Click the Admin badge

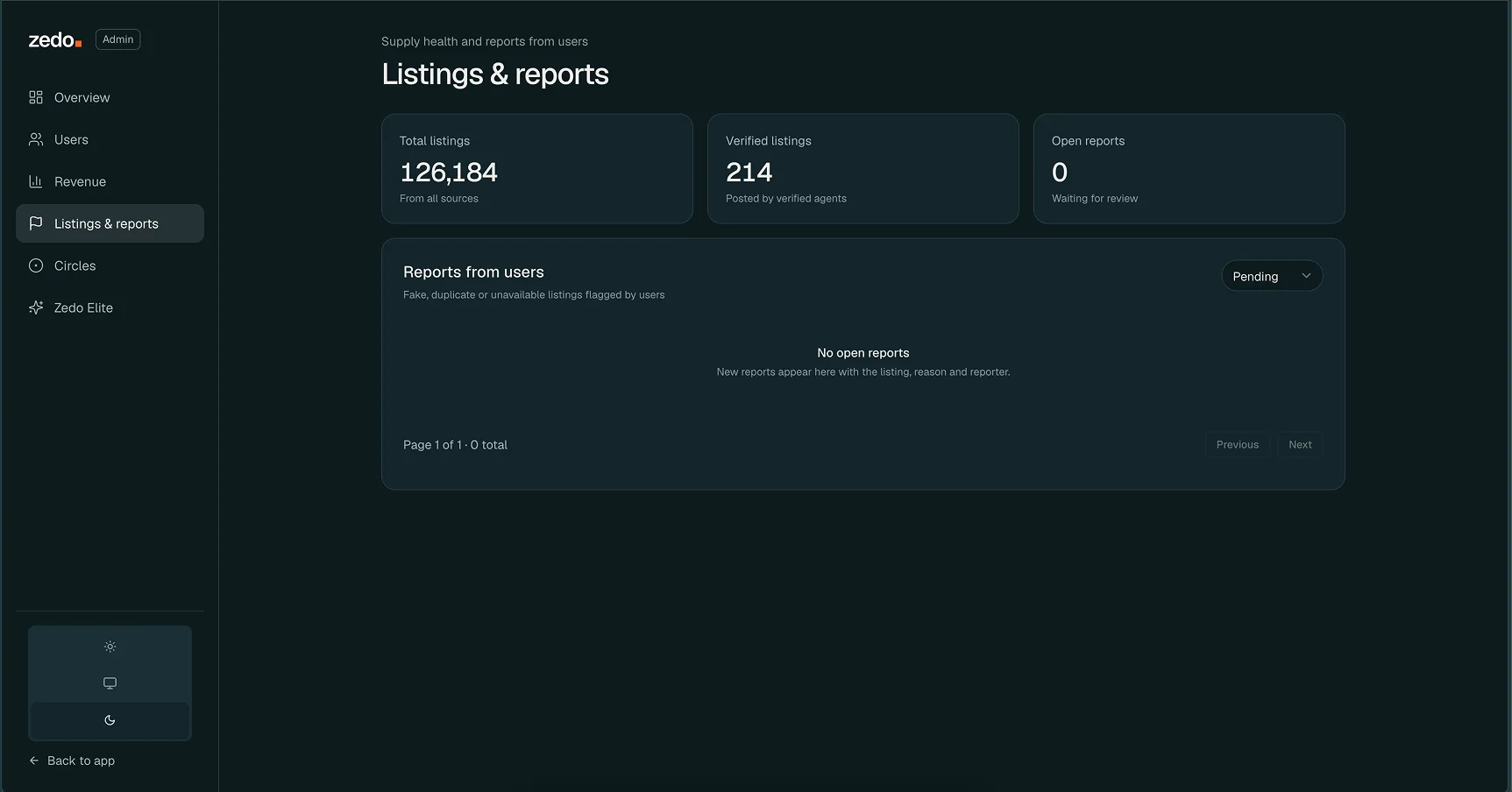[117, 39]
